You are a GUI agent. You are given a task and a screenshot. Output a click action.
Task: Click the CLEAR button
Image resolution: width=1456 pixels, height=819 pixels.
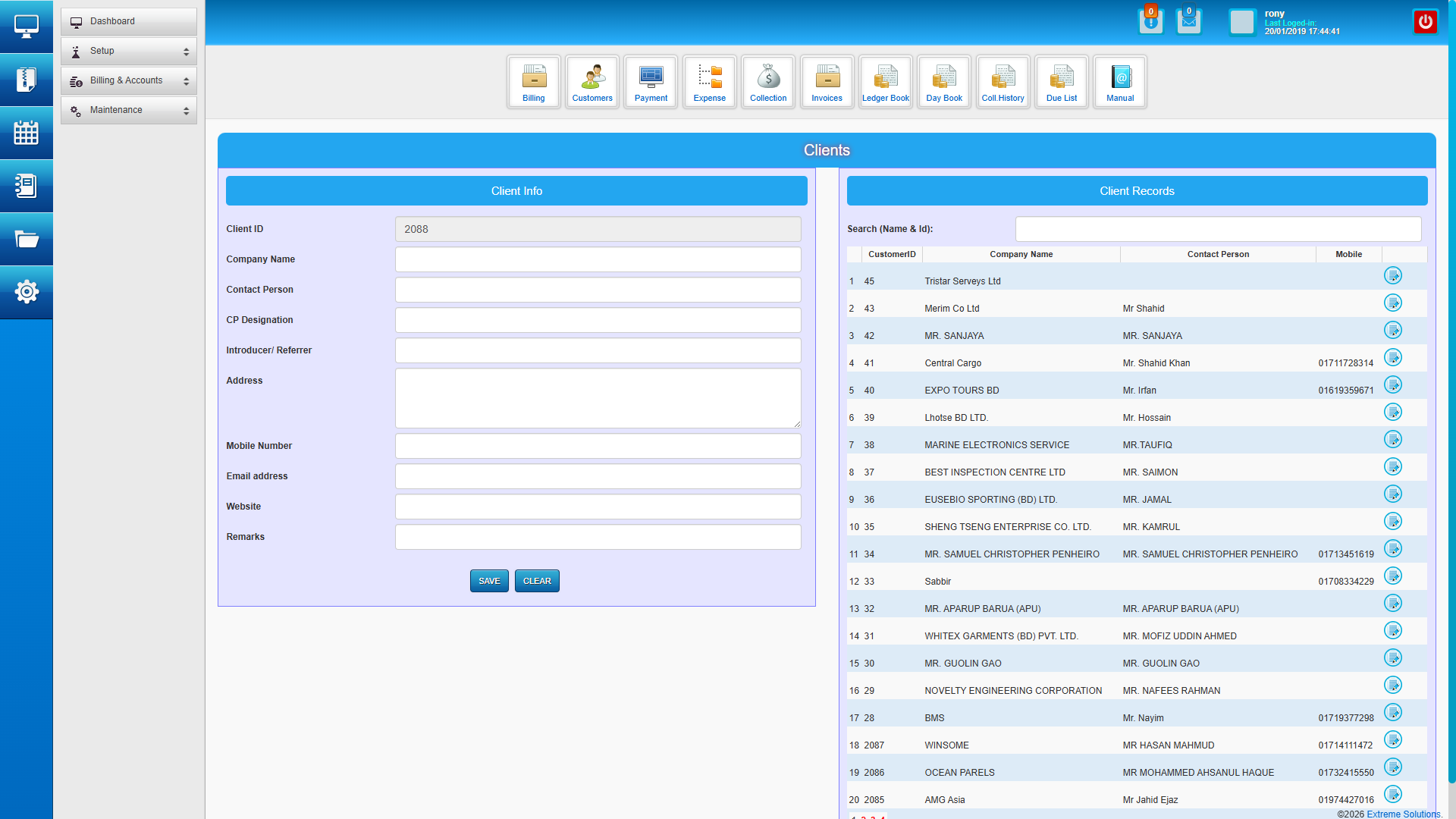[537, 581]
